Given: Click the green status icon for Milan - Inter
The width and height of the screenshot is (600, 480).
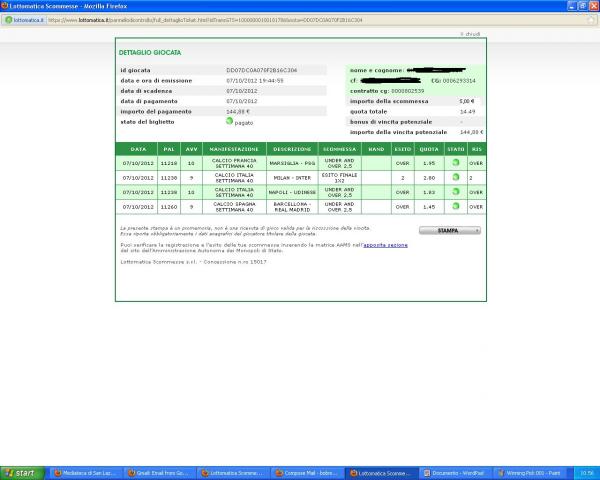Looking at the screenshot, I should click(x=456, y=177).
